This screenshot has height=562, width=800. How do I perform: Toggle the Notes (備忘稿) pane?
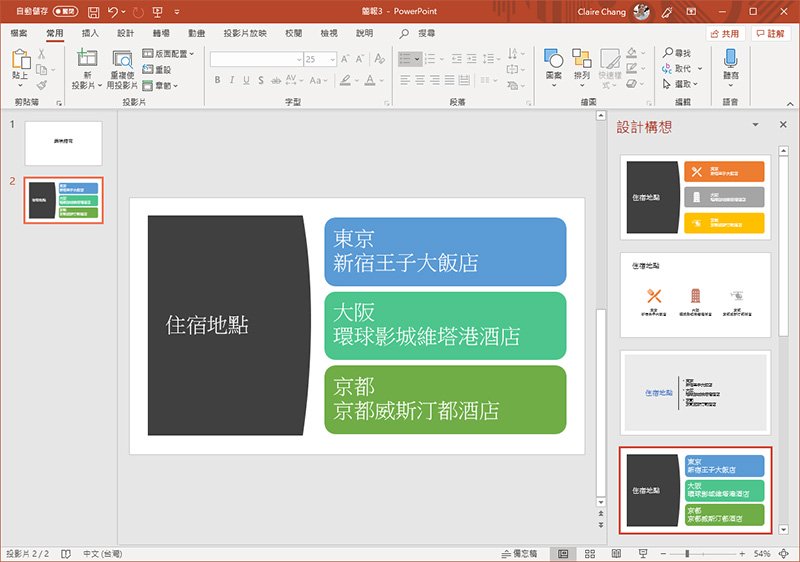518,553
